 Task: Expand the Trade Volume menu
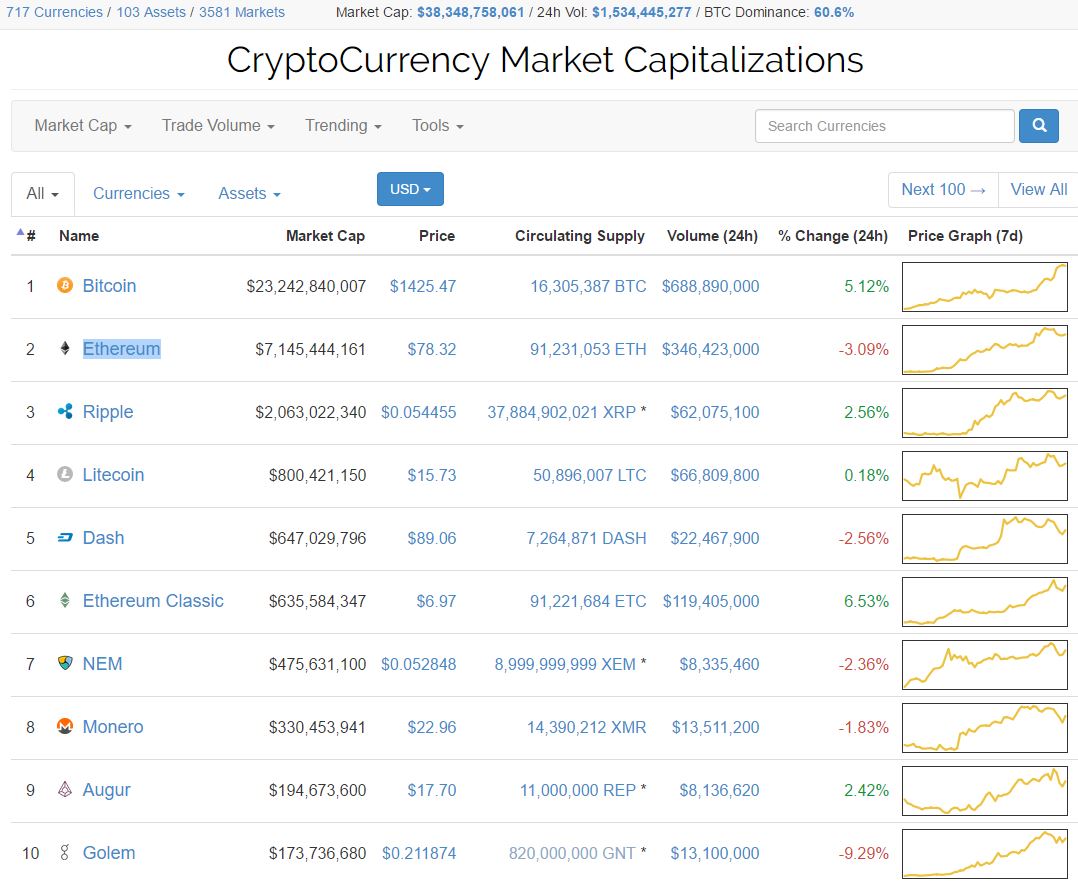218,126
